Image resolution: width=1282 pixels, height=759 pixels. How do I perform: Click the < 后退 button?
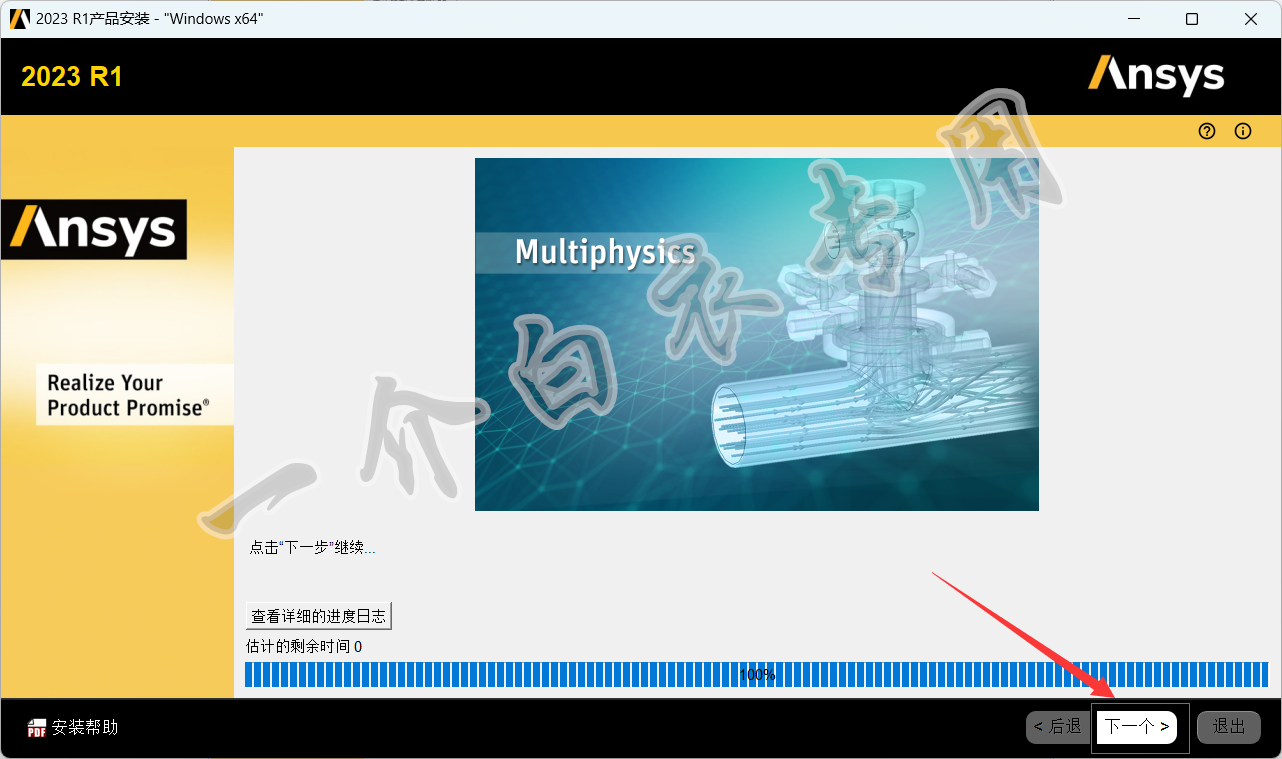tap(1057, 726)
